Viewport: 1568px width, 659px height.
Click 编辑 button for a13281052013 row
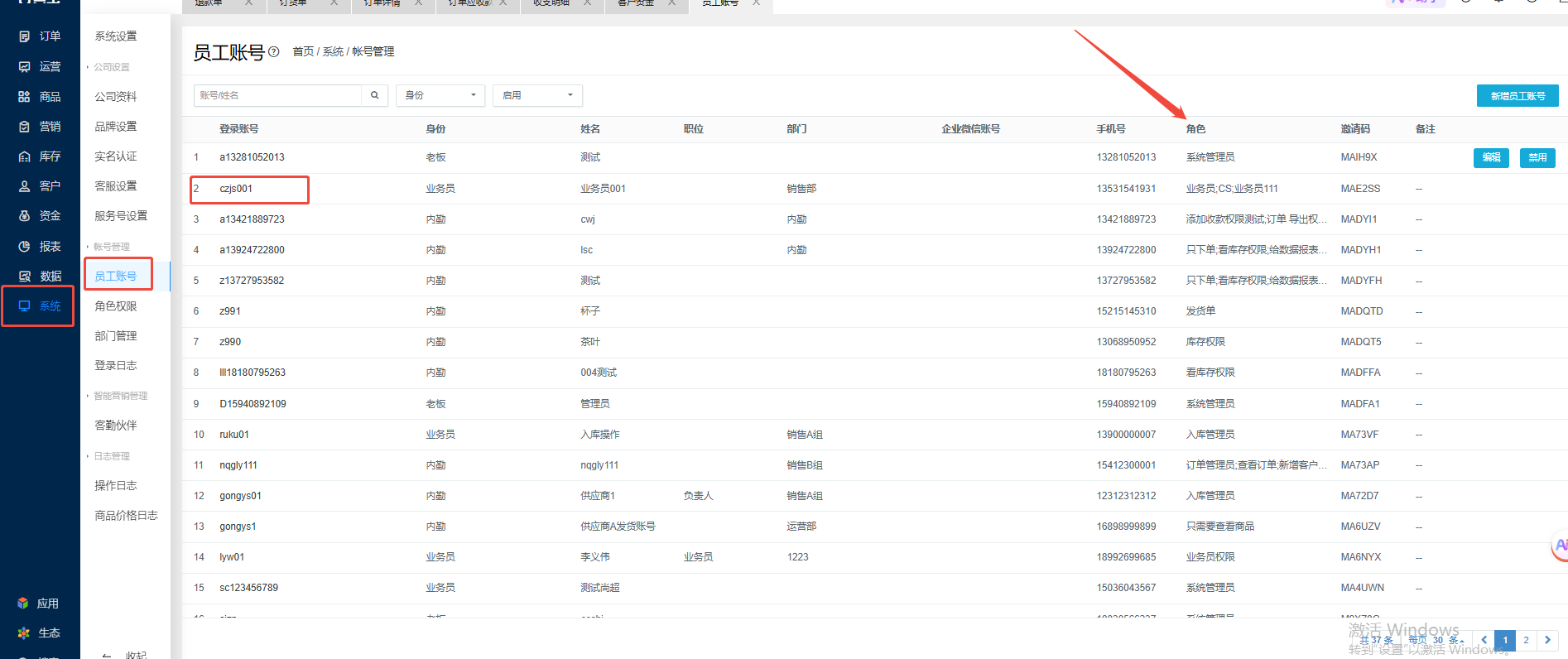[x=1491, y=157]
